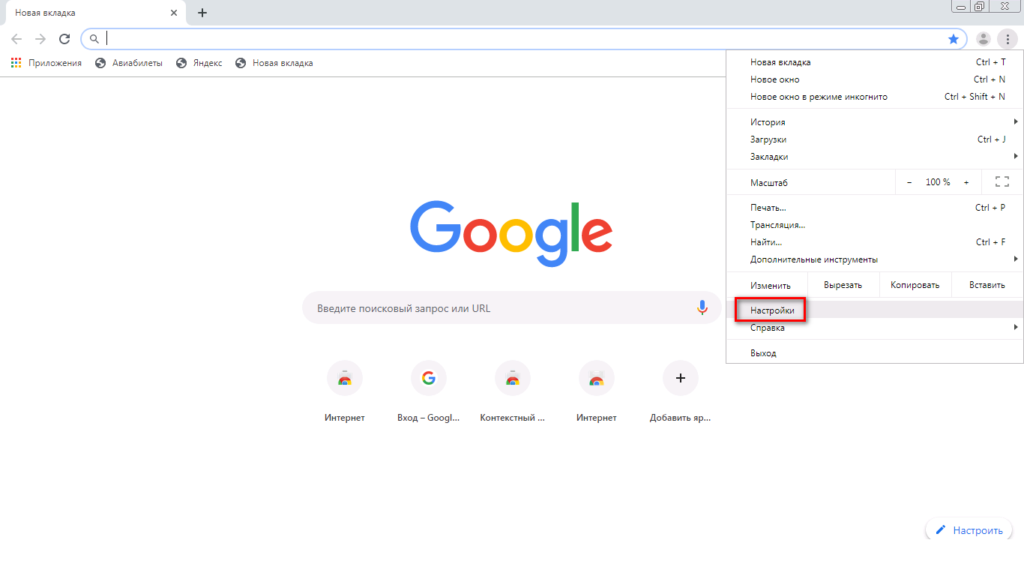1024x576 pixels.
Task: Open the Приложения apps grid bookmark
Action: 46,63
